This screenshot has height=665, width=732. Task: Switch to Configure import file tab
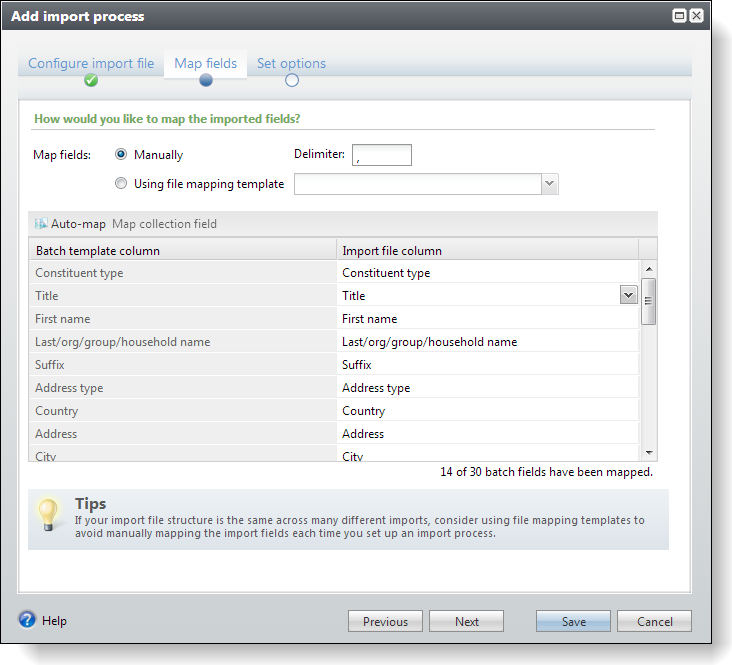[x=91, y=63]
